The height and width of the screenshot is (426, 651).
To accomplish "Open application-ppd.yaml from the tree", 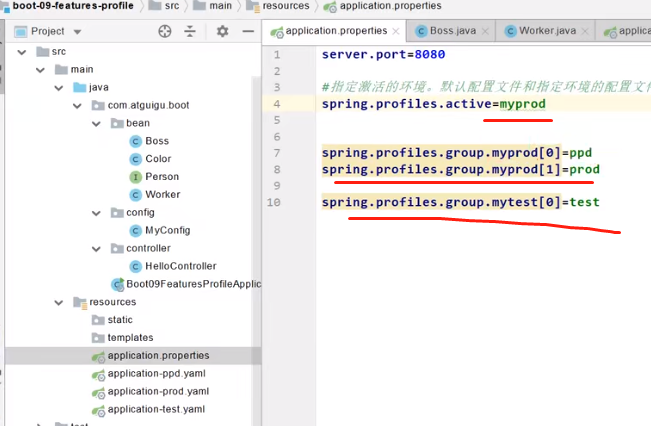I will pos(157,374).
